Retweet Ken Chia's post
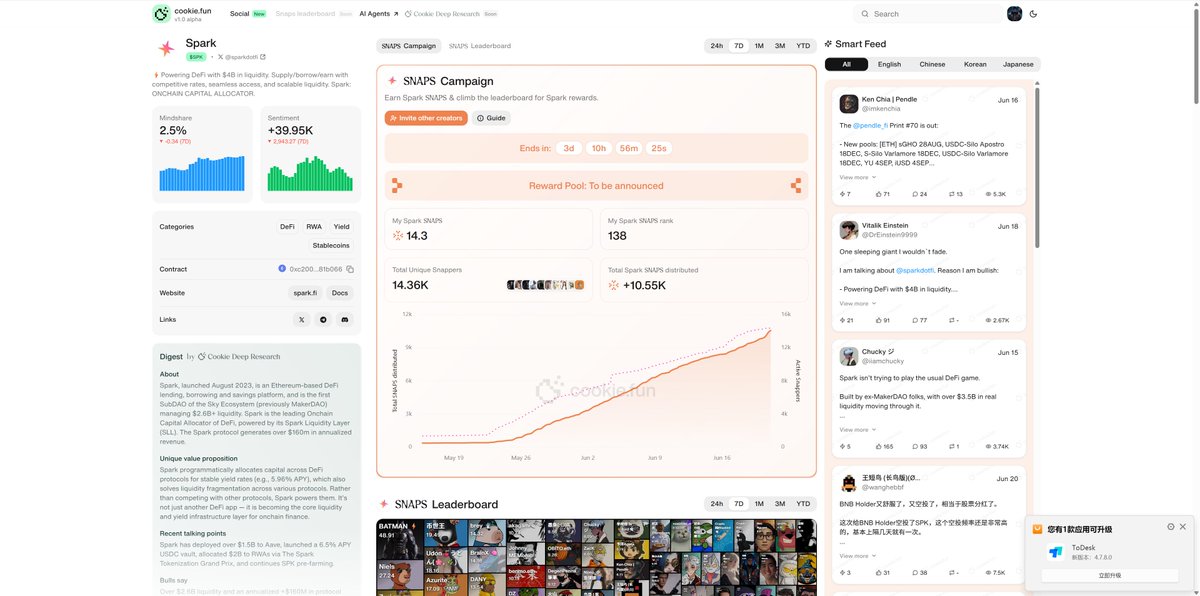Image resolution: width=1200 pixels, height=596 pixels. [955, 194]
